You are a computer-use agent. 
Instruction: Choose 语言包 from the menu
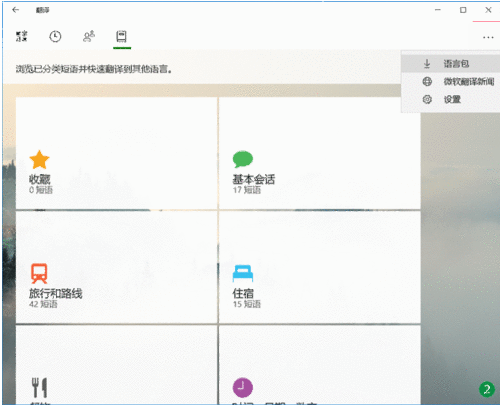coord(450,64)
